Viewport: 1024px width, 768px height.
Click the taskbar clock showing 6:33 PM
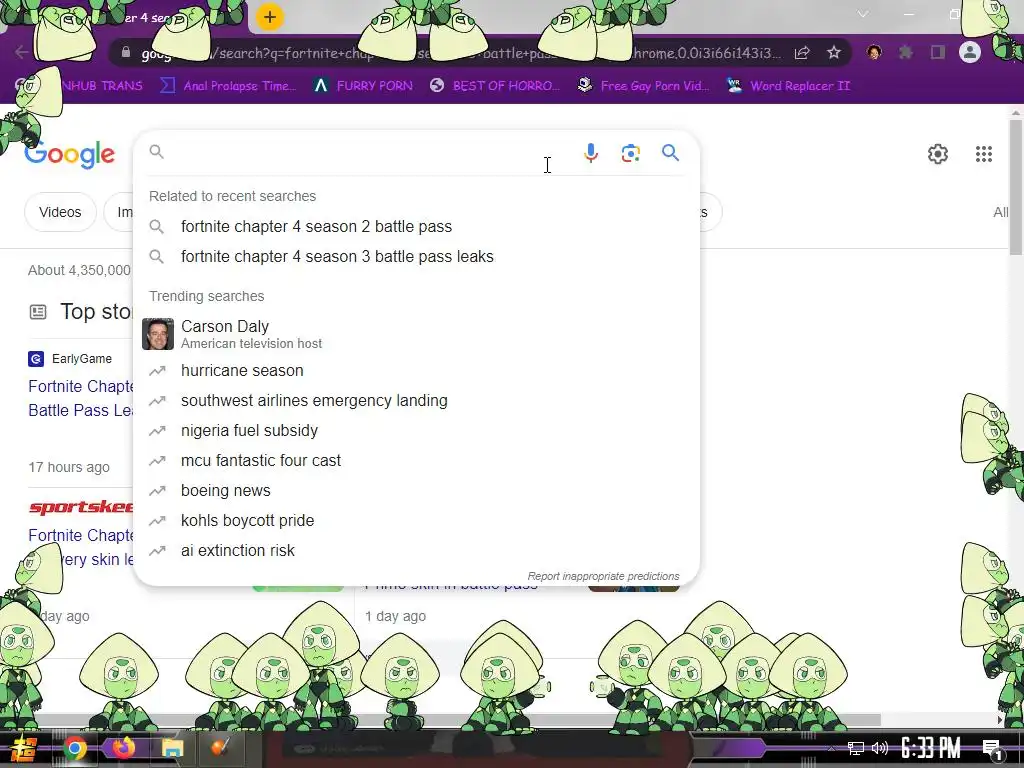931,748
